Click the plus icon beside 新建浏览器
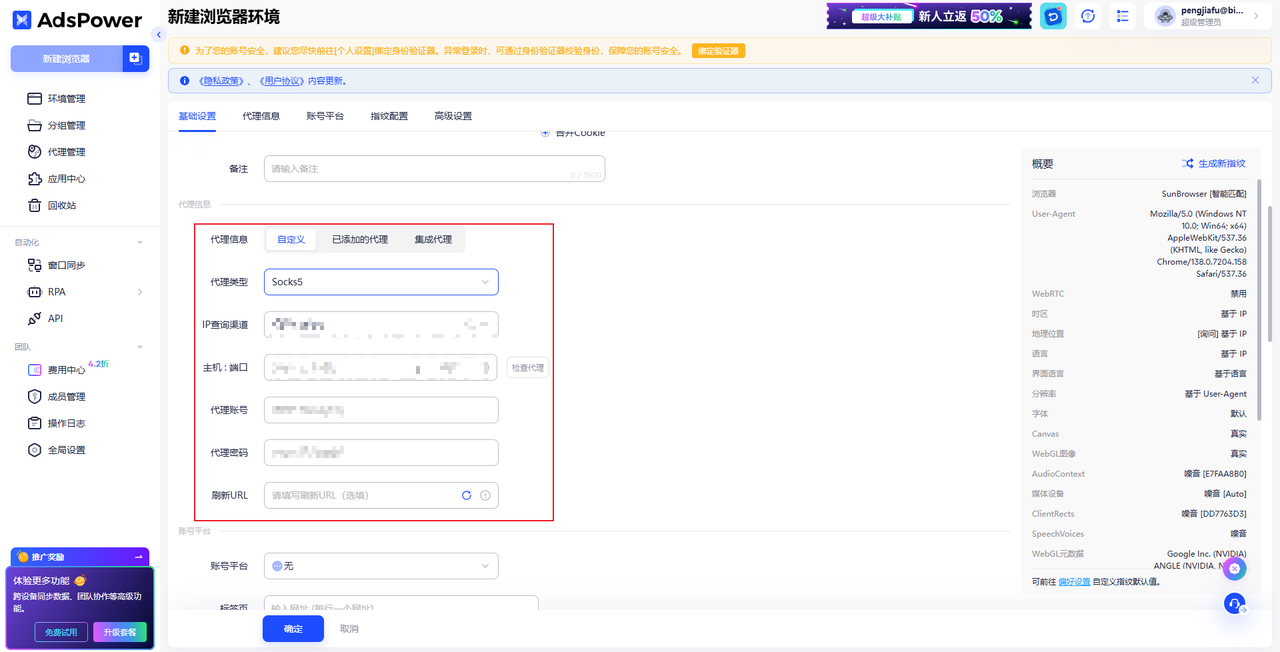 point(135,59)
